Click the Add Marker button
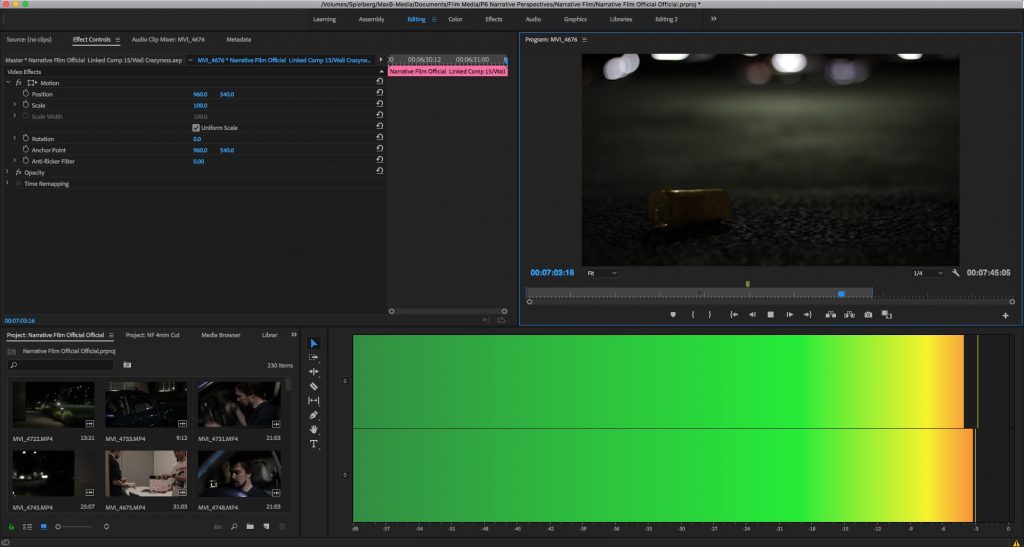Viewport: 1024px width, 547px height. coord(673,314)
